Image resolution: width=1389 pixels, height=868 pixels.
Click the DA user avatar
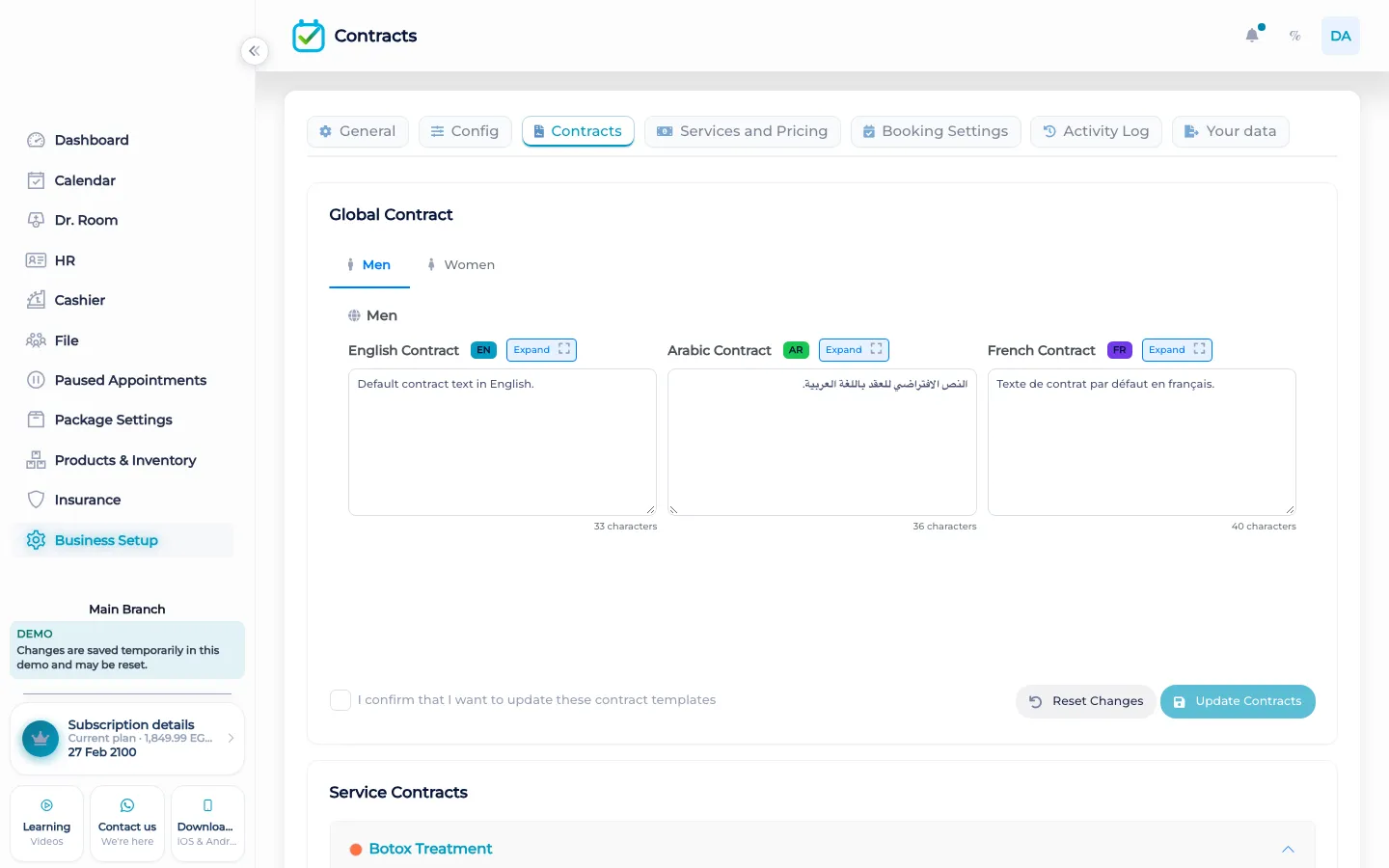click(x=1341, y=36)
